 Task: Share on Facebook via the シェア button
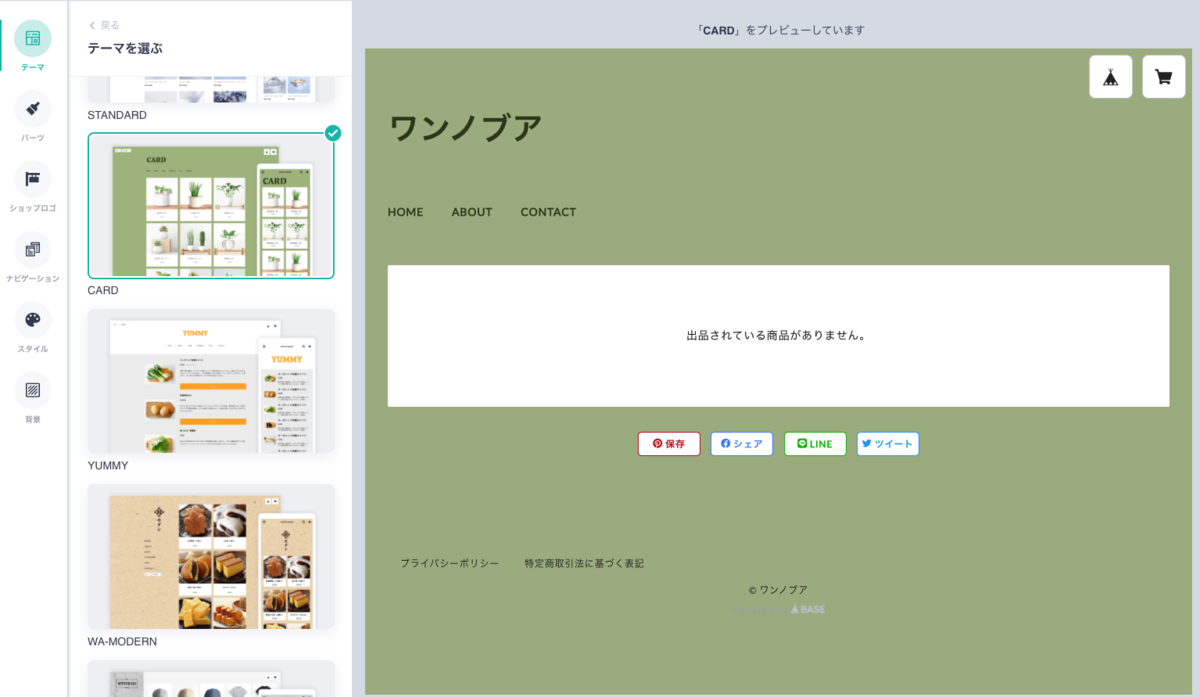click(741, 443)
